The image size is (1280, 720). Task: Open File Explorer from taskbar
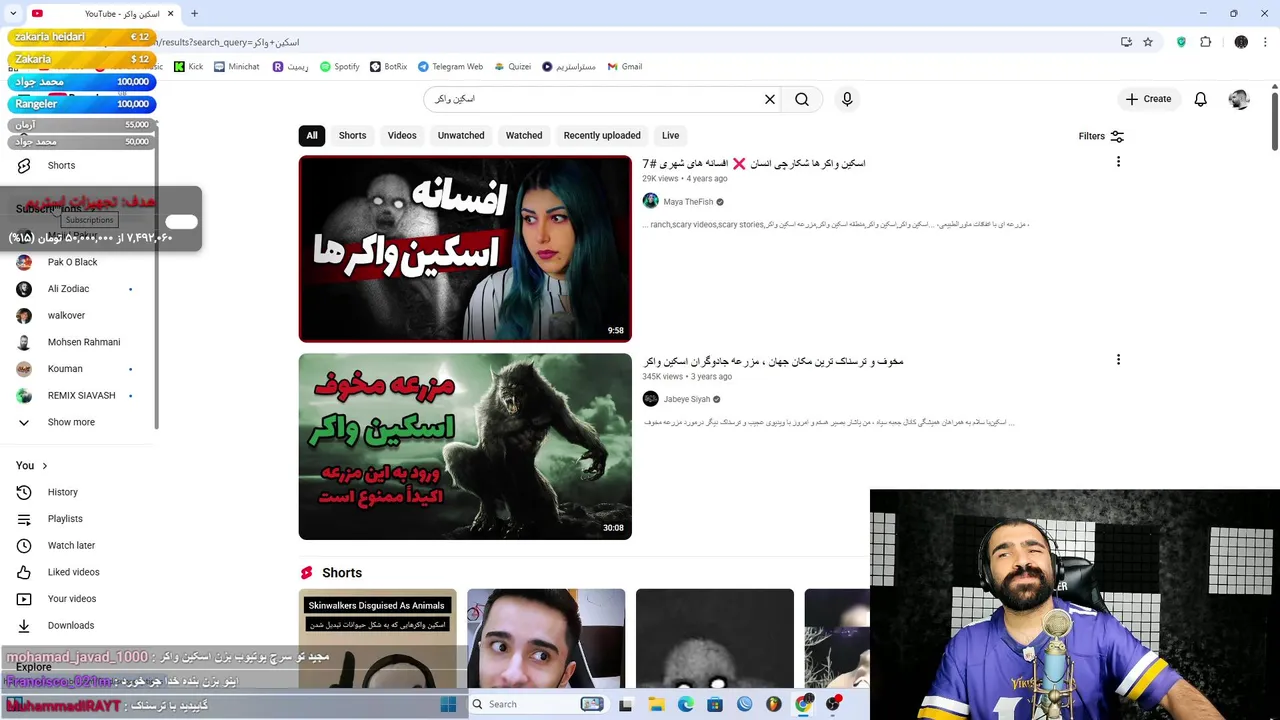[x=656, y=704]
